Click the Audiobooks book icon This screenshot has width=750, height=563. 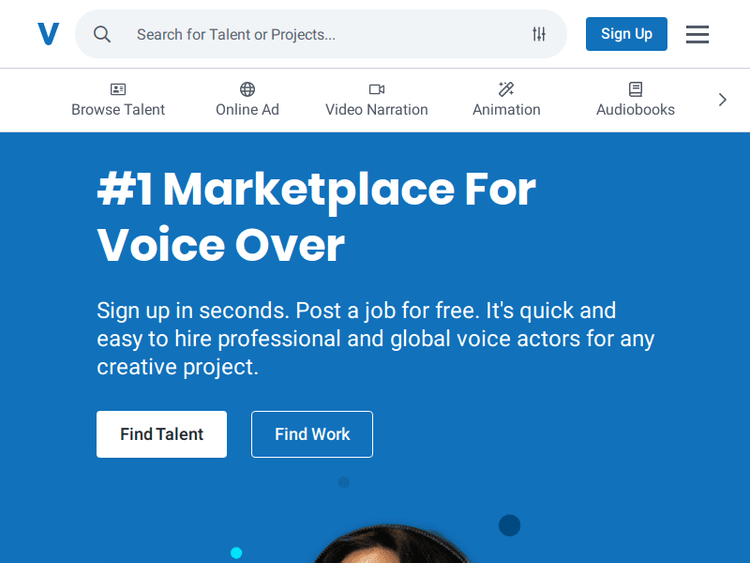pyautogui.click(x=635, y=89)
